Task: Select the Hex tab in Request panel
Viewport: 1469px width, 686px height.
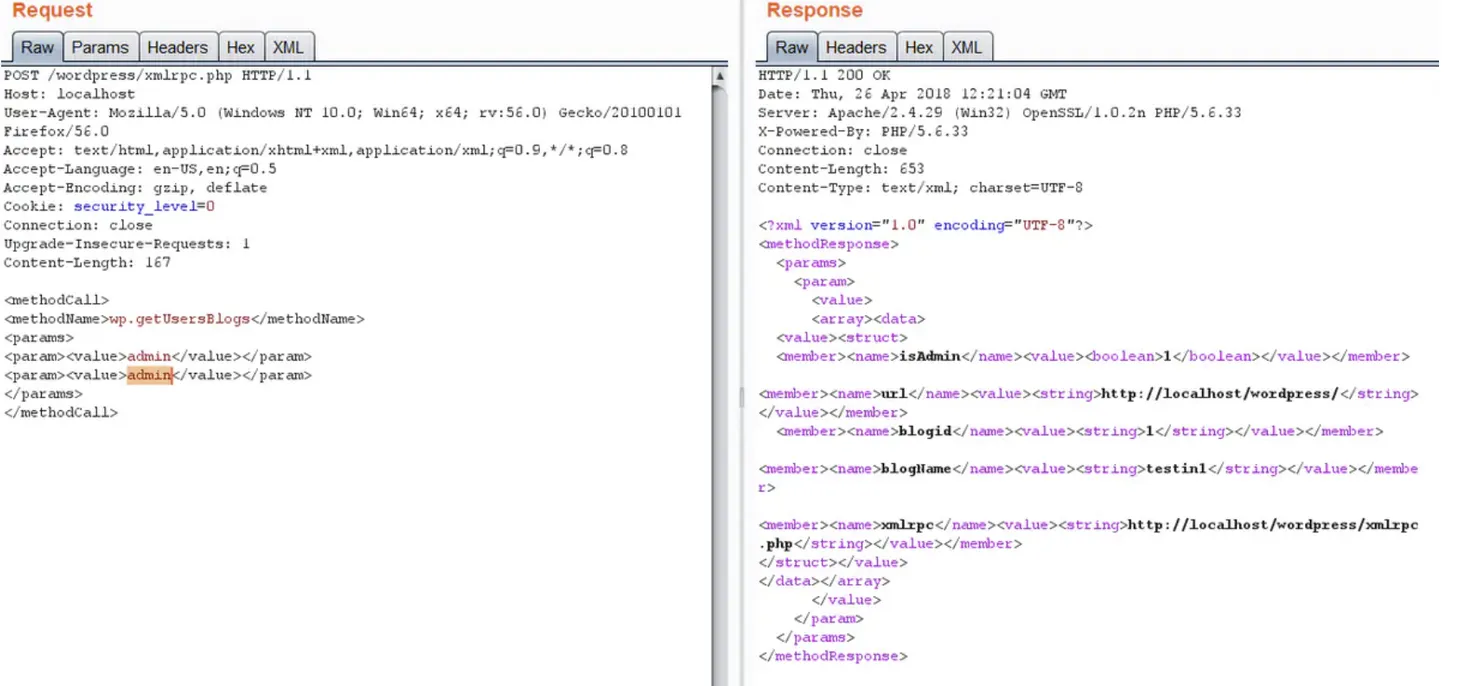Action: point(240,46)
